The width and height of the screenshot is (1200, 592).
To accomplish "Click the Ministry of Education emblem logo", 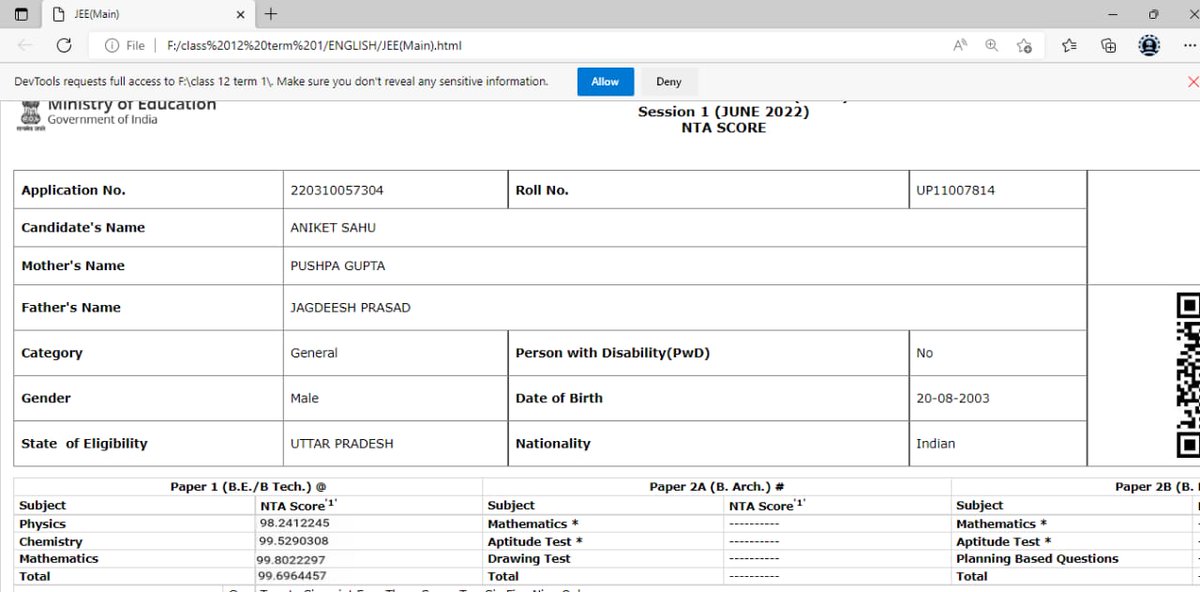I will tap(29, 115).
